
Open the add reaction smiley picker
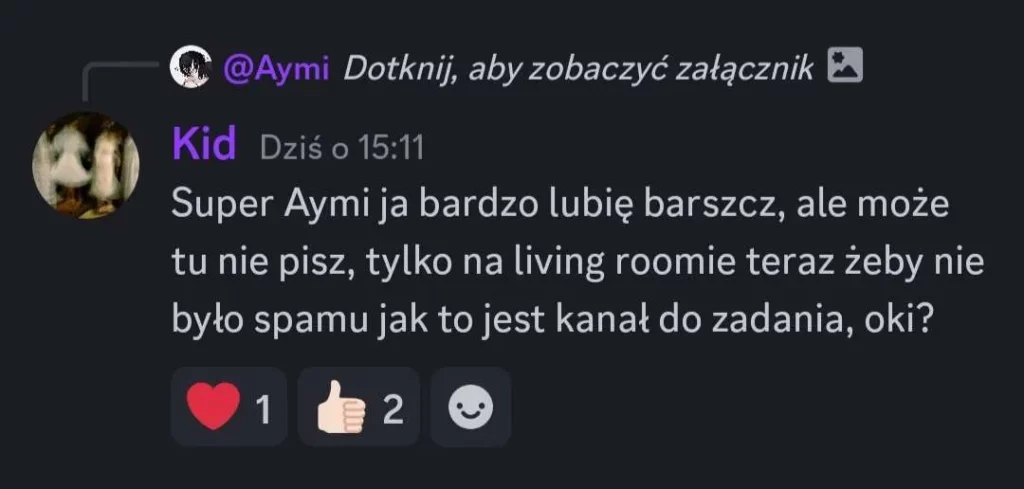[470, 406]
